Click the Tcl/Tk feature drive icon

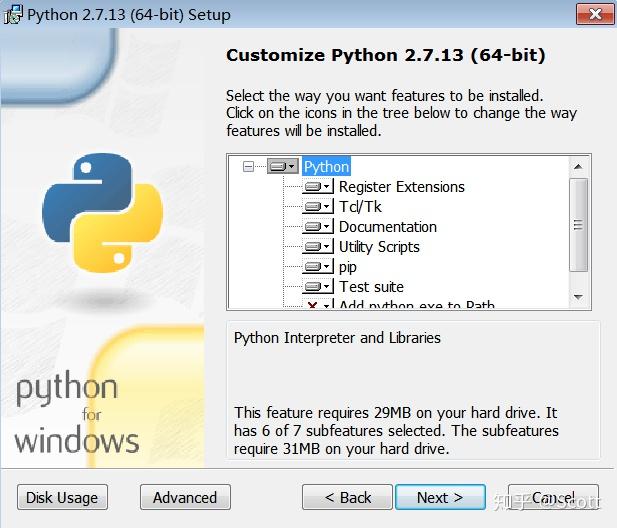tap(318, 207)
